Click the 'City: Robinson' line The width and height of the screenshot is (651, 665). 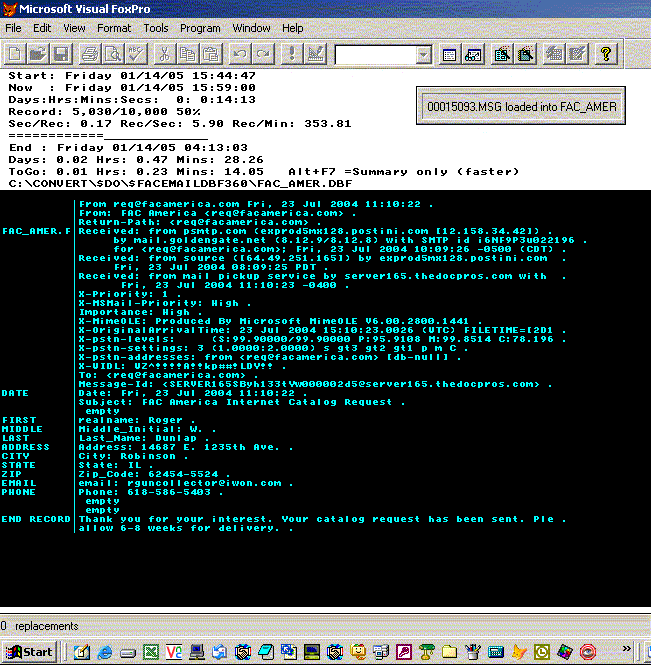[x=133, y=456]
